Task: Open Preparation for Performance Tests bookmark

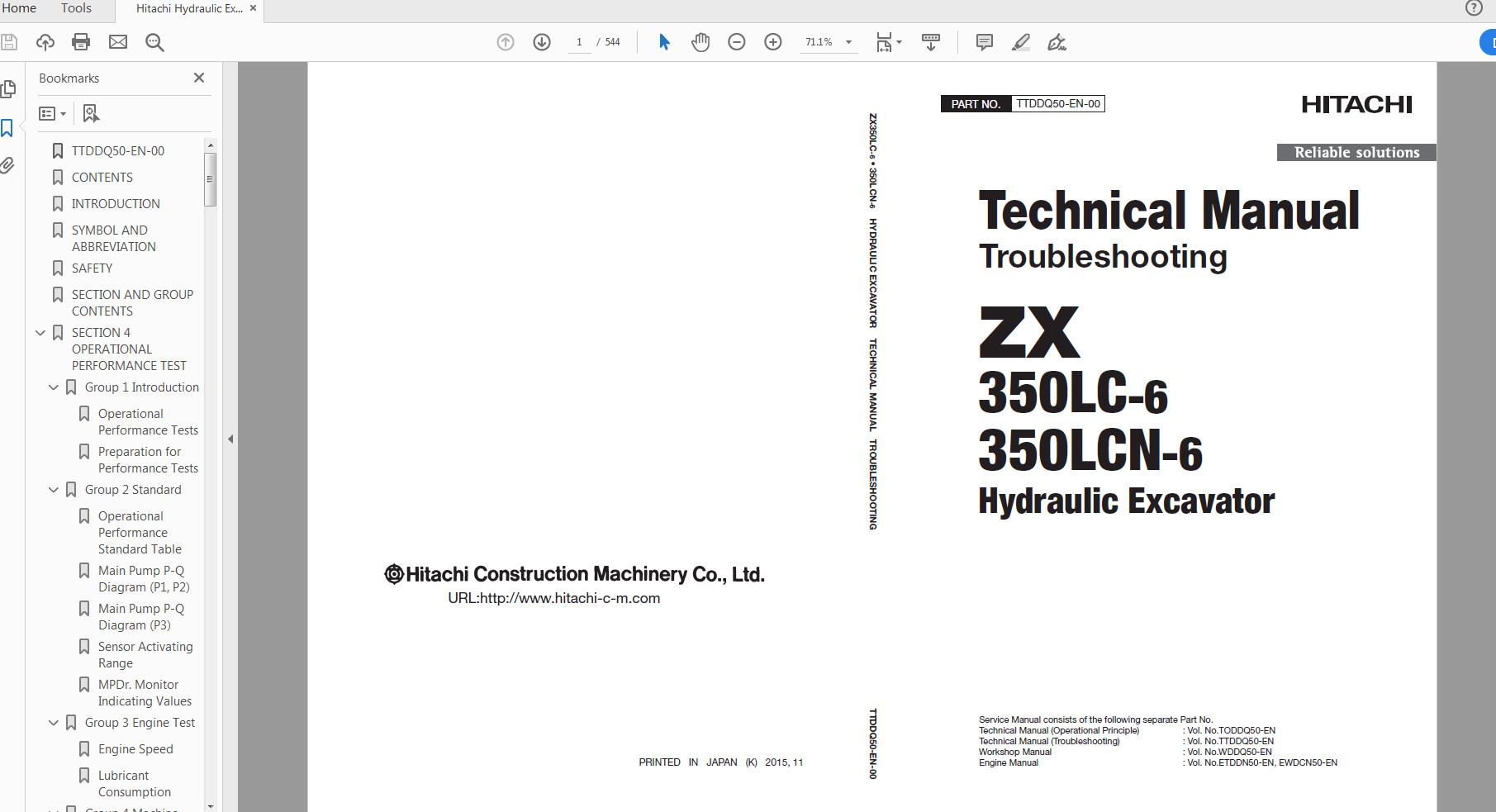Action: [148, 460]
